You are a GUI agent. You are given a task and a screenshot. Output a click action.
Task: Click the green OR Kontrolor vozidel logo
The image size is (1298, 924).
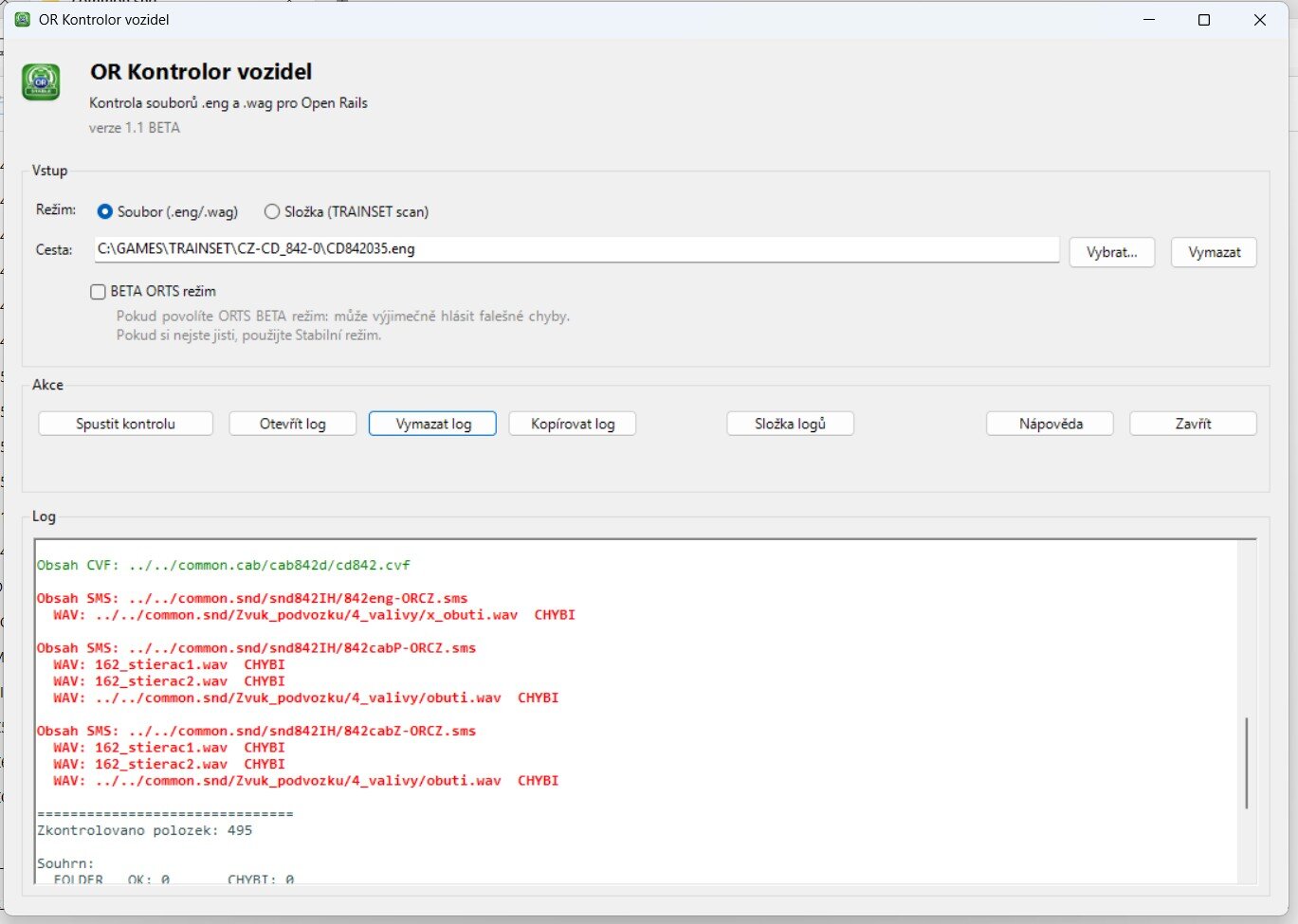point(41,82)
